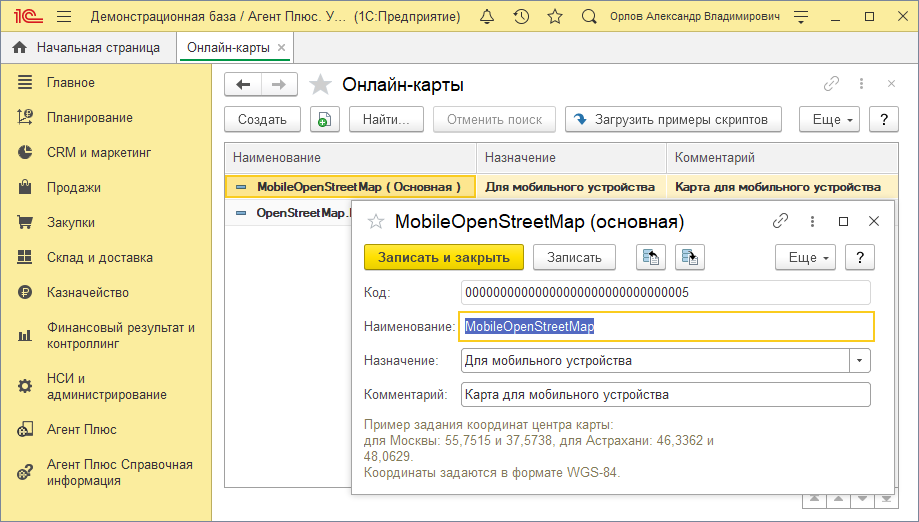Jump to the list's first row arrow
Viewport: 919px width, 522px height.
(x=815, y=500)
